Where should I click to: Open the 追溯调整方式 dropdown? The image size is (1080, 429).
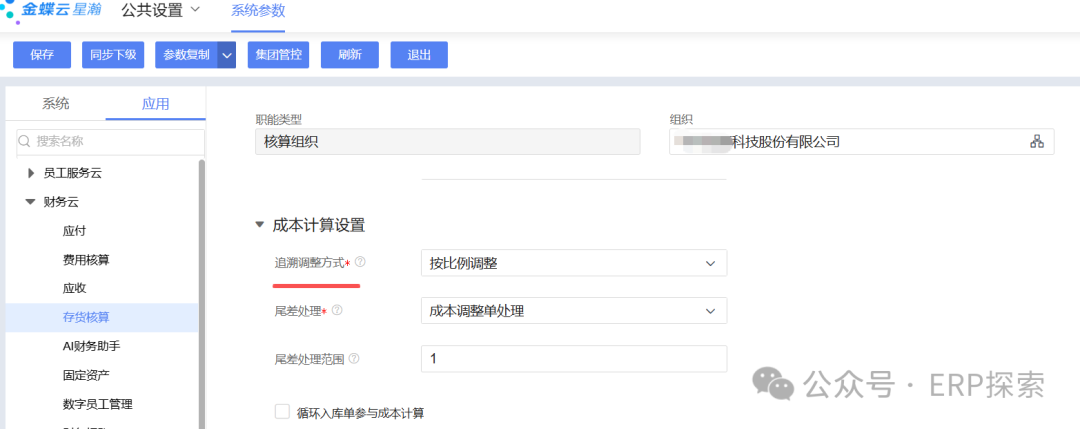(573, 263)
